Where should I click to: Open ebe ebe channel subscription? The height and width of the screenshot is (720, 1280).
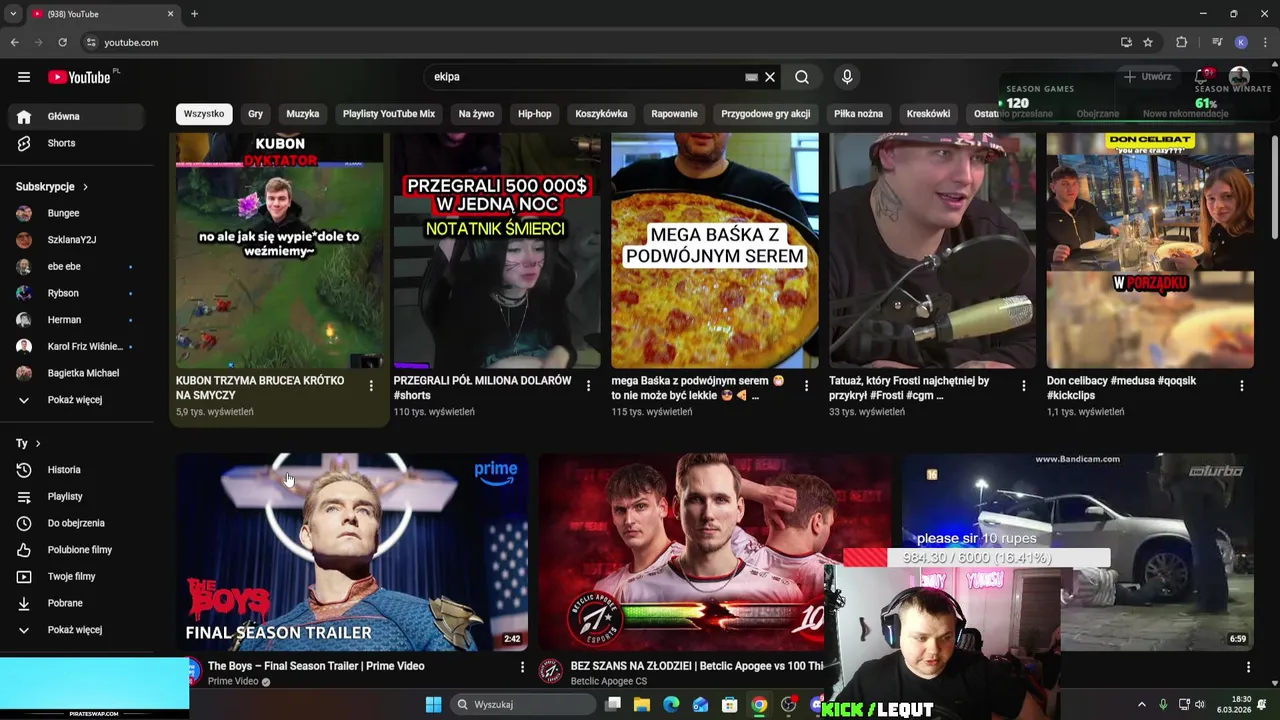[77, 267]
